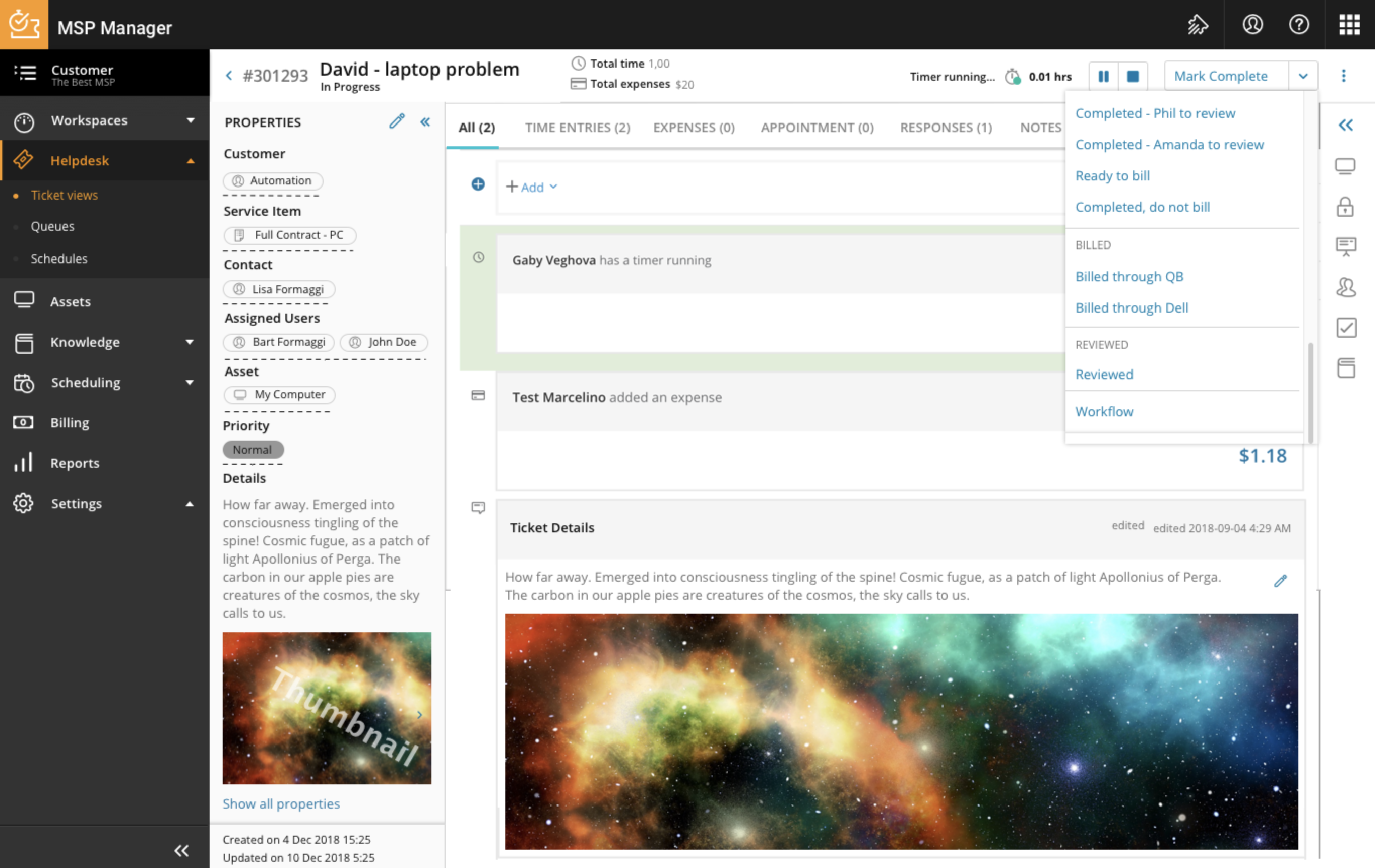Edit Ticket Details with the pencil icon
This screenshot has width=1381, height=868.
pyautogui.click(x=1280, y=581)
